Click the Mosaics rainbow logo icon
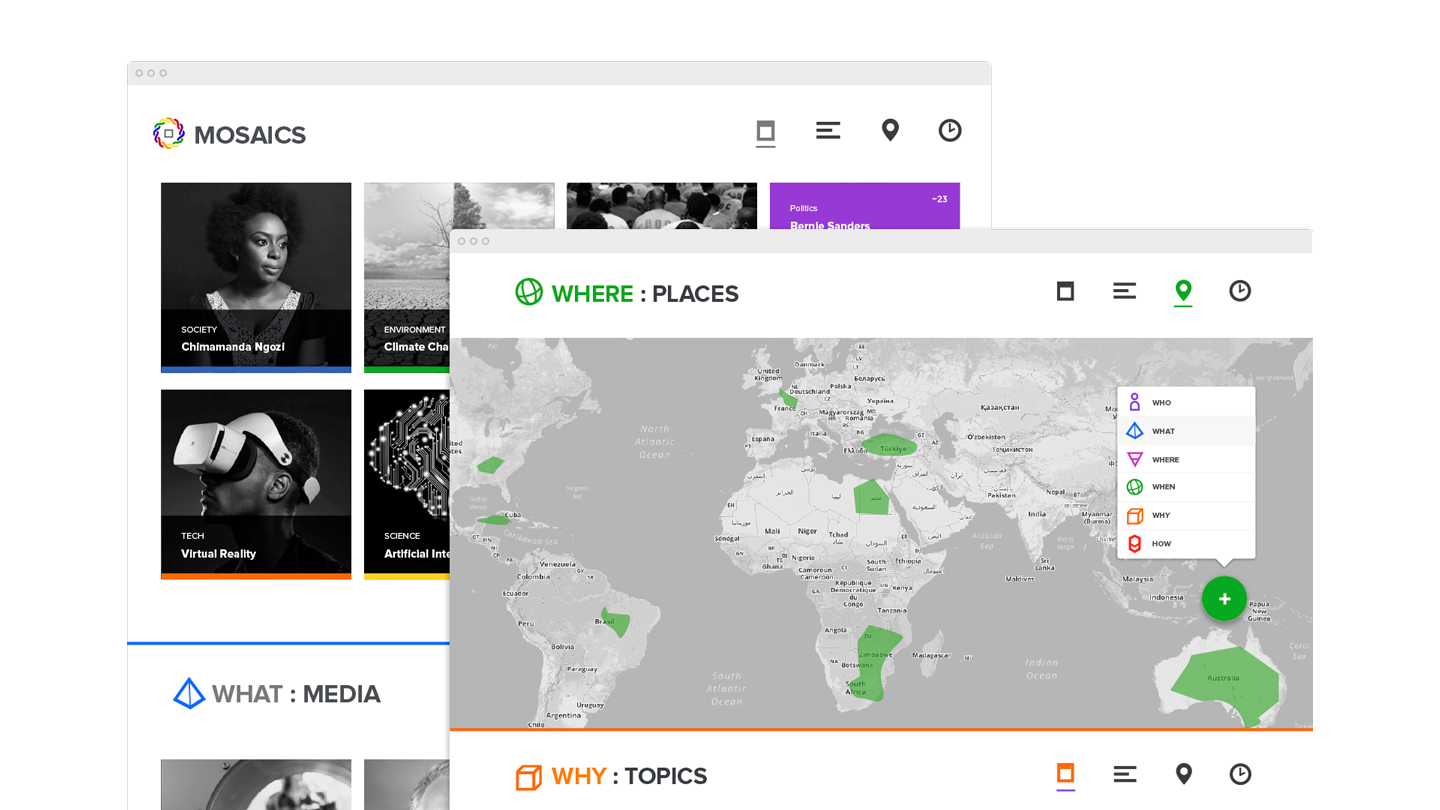Image resolution: width=1440 pixels, height=810 pixels. 169,133
